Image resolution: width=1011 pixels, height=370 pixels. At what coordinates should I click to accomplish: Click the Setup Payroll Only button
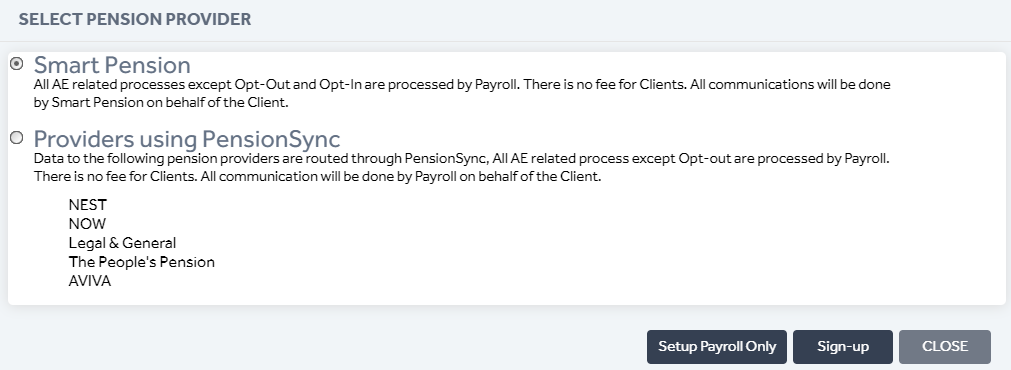717,347
